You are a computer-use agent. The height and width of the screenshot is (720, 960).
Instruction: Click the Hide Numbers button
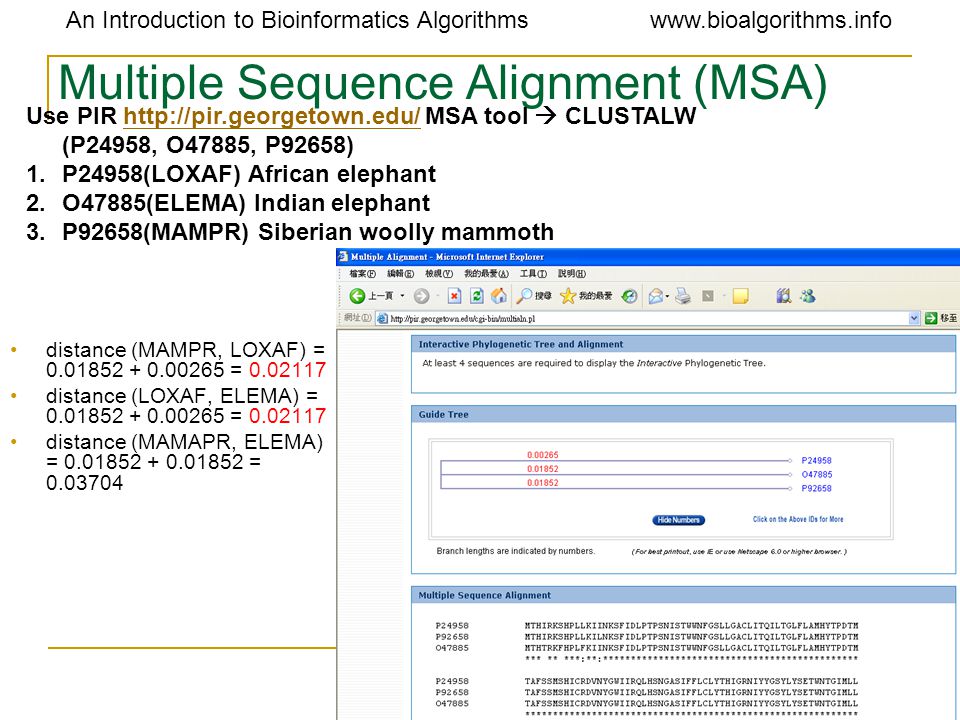tap(678, 520)
